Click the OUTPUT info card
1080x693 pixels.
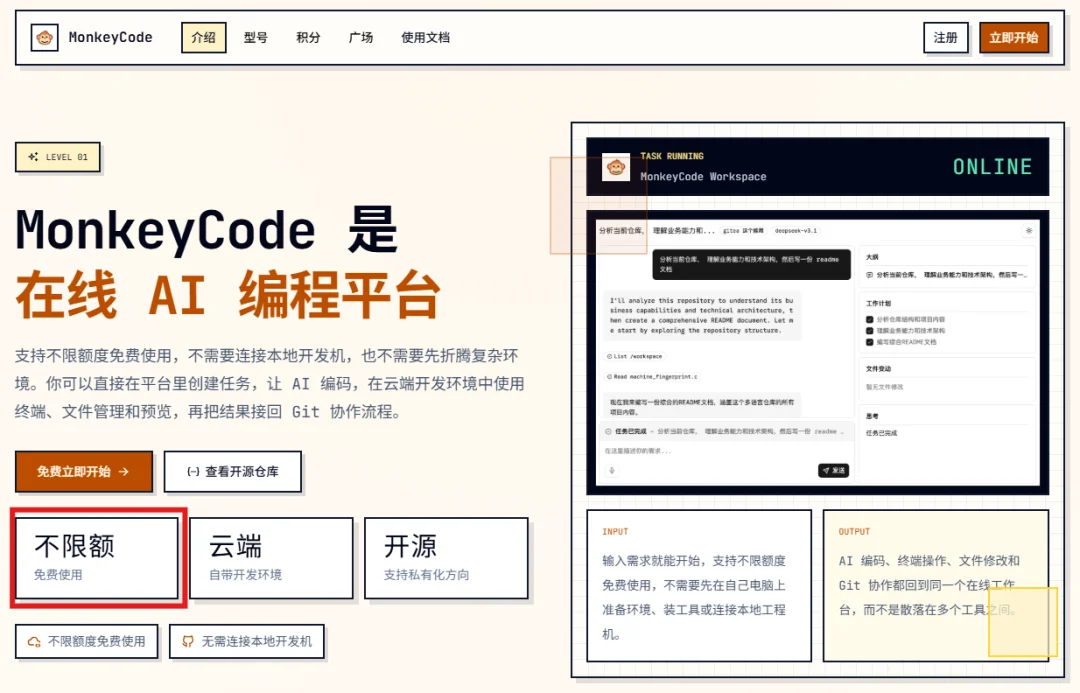click(936, 586)
